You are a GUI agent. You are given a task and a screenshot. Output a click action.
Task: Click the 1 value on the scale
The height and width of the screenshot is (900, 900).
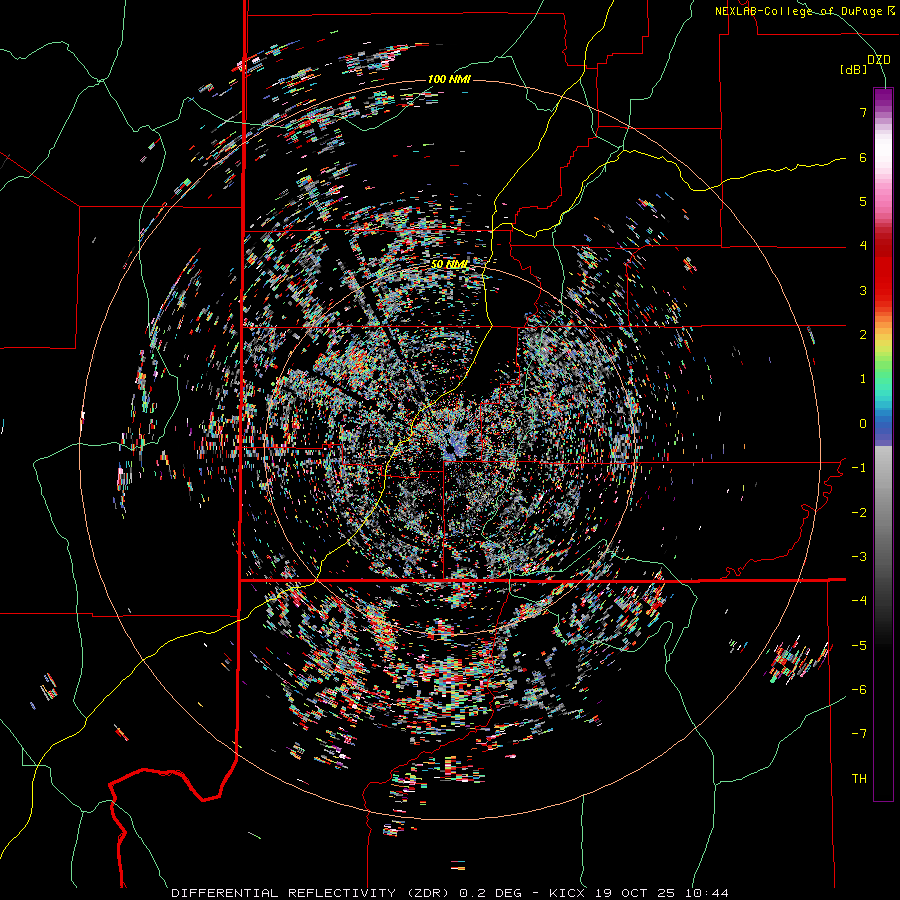(x=863, y=378)
